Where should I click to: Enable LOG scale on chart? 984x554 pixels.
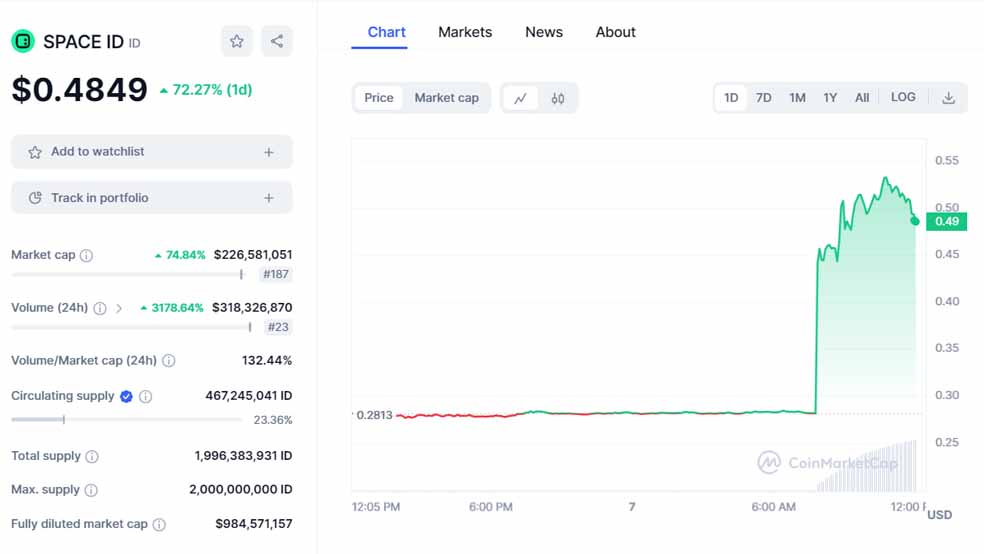coord(903,98)
